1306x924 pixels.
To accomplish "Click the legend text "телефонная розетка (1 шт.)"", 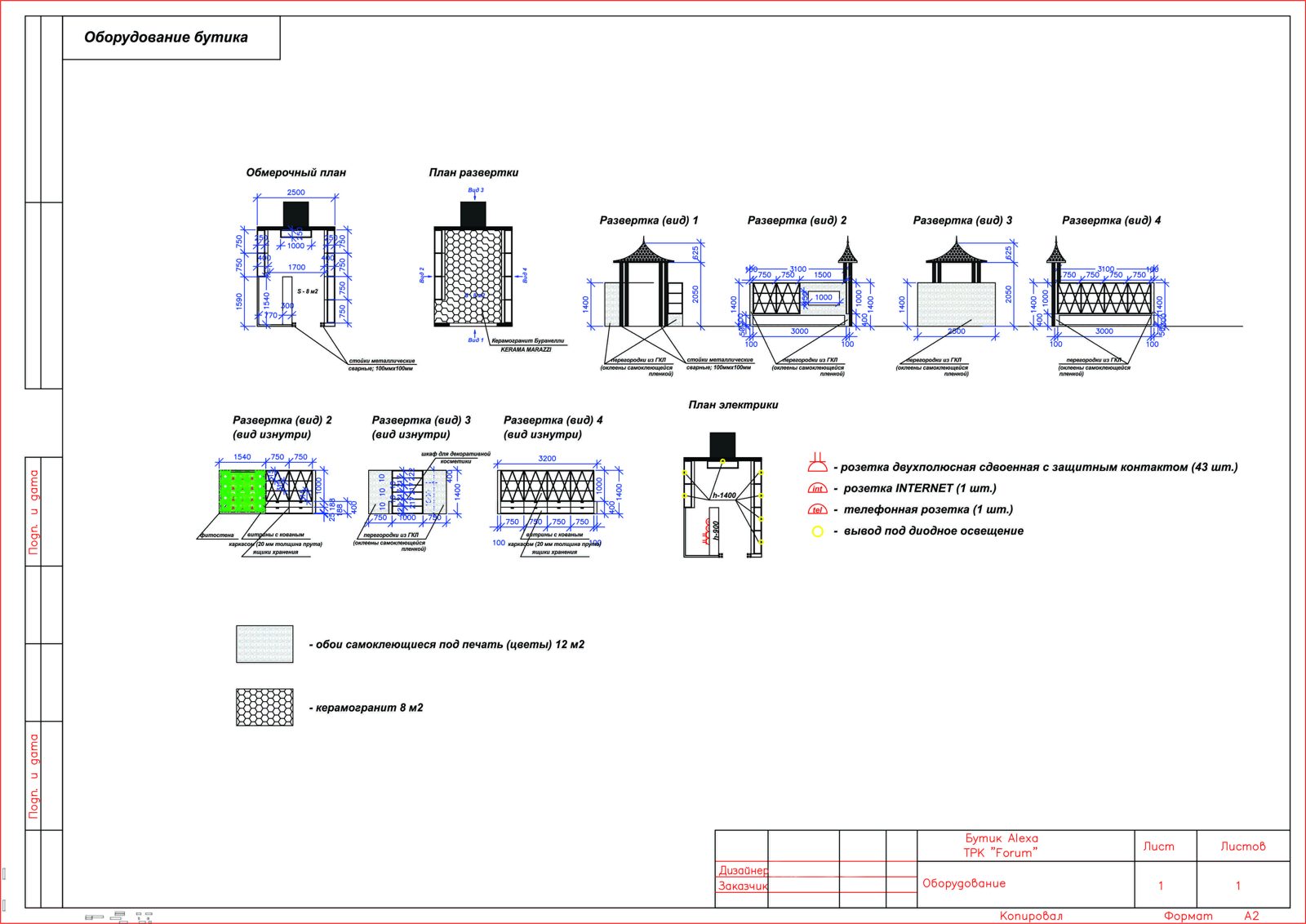I will point(928,509).
